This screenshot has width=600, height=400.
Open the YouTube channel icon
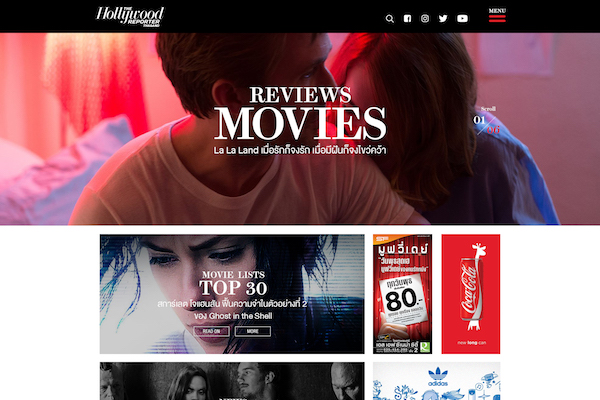pos(462,18)
